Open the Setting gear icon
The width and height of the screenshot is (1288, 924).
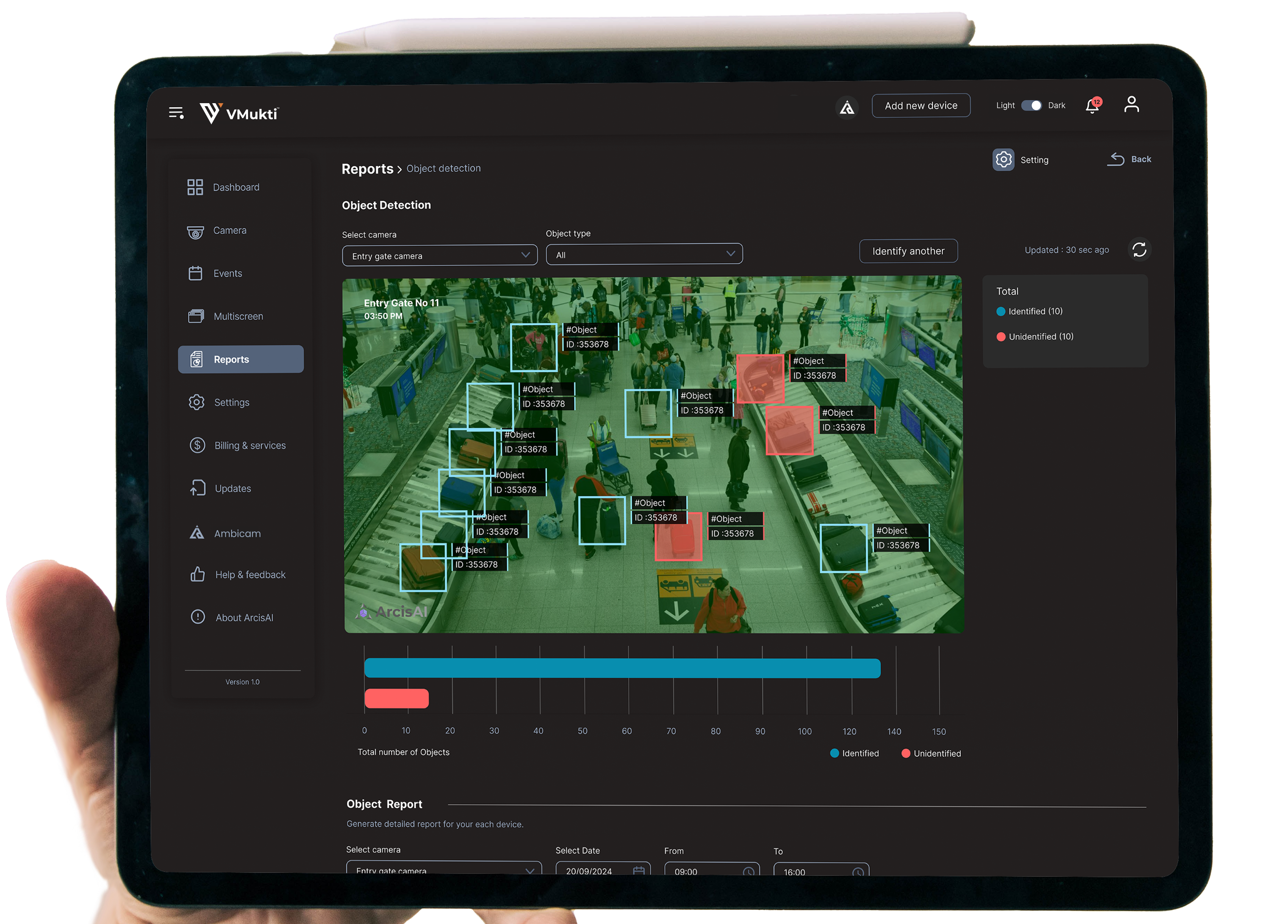tap(1004, 160)
